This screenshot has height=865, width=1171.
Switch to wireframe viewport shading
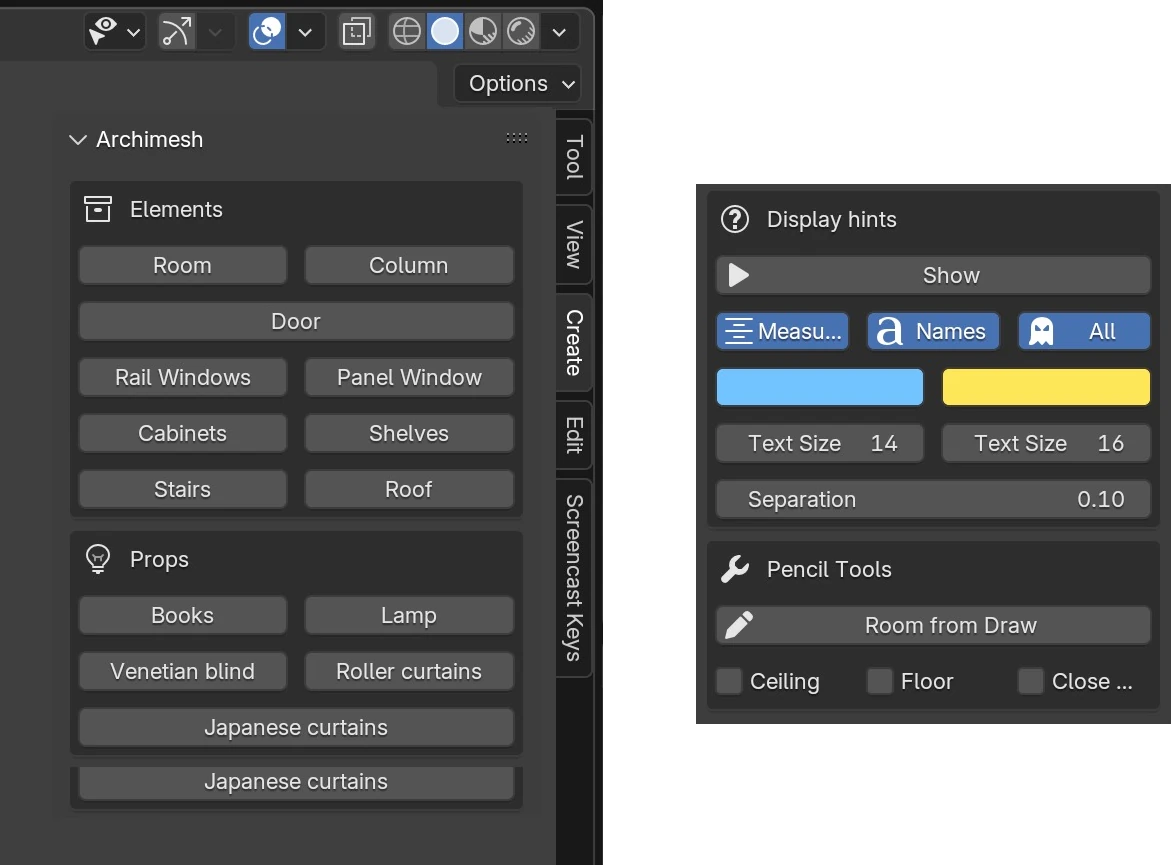[407, 33]
